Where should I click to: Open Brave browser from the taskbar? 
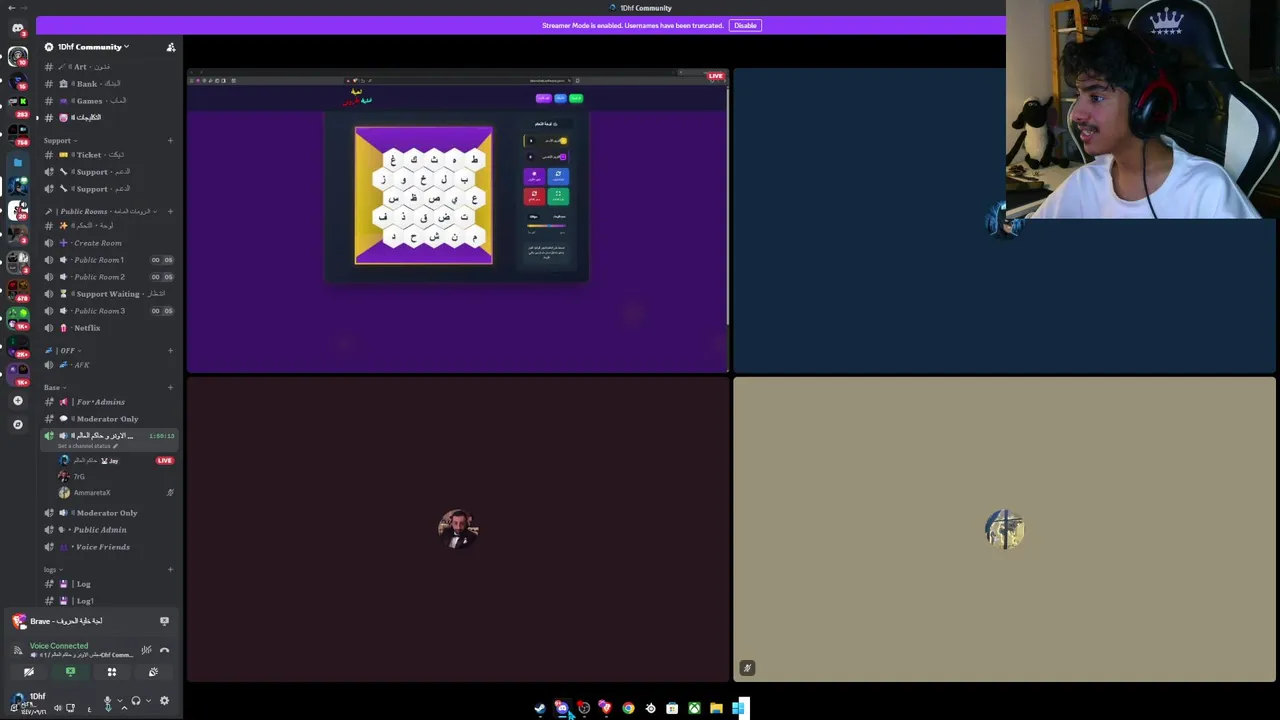pos(606,709)
